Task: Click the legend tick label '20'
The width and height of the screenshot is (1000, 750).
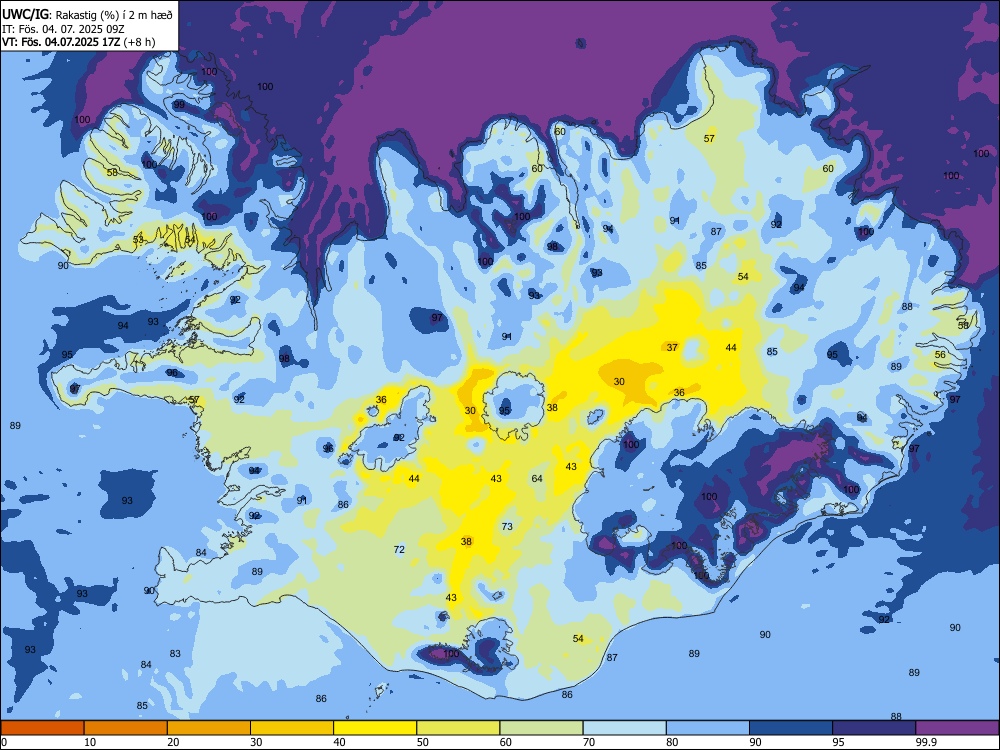Action: [173, 742]
